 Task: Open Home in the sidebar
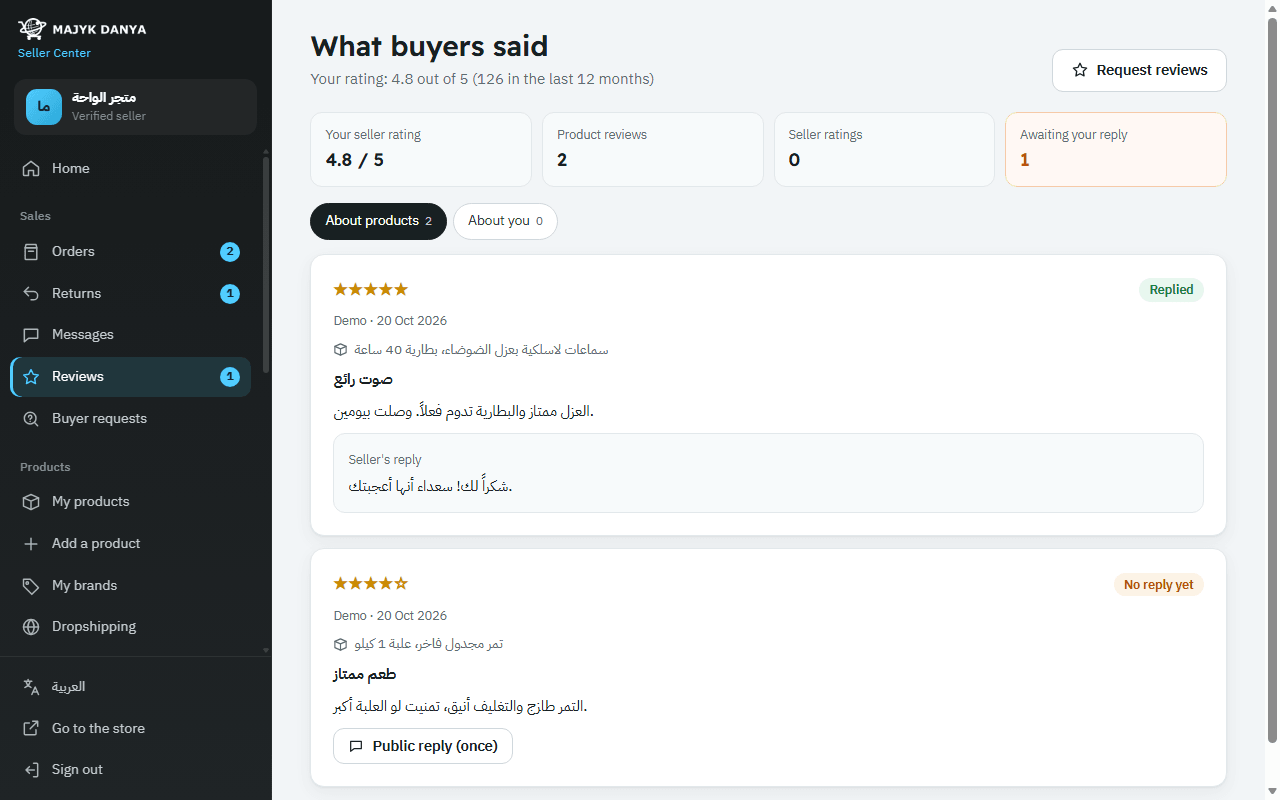[131, 168]
